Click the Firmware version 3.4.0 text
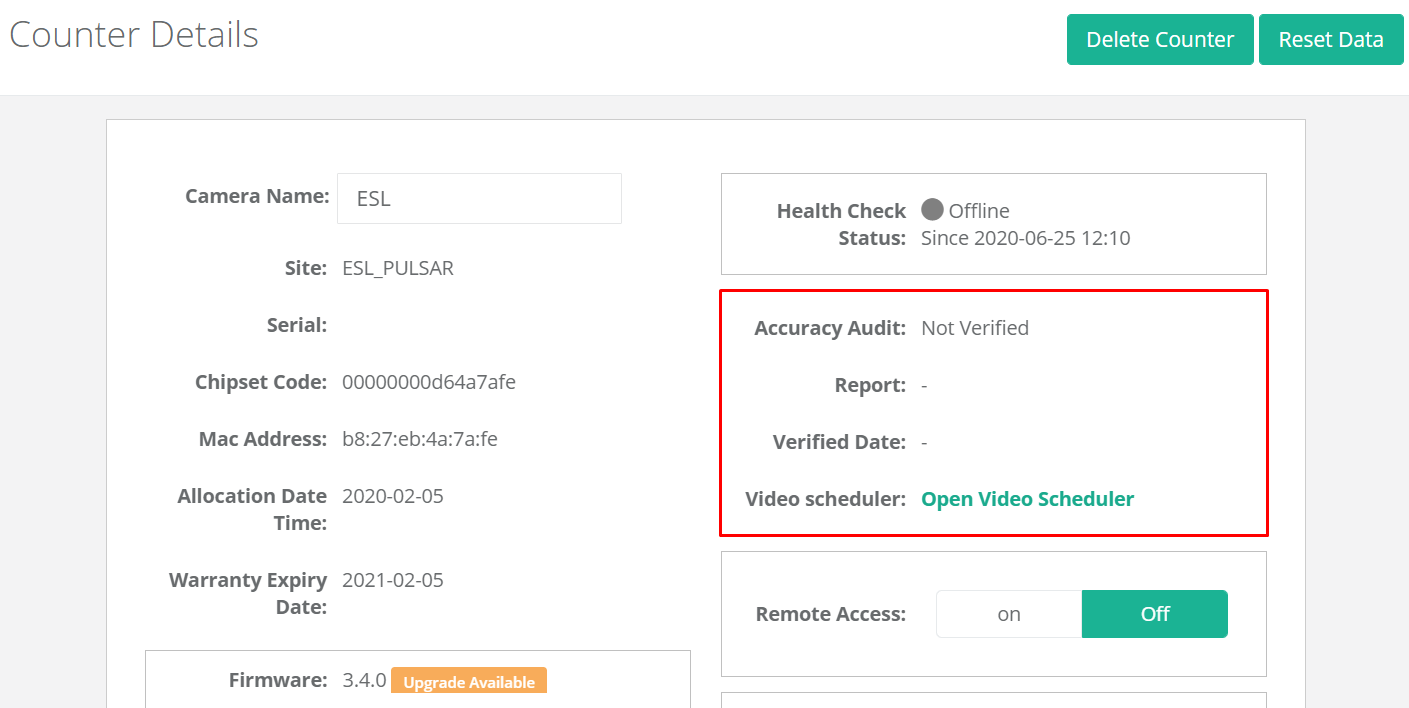 pyautogui.click(x=361, y=680)
